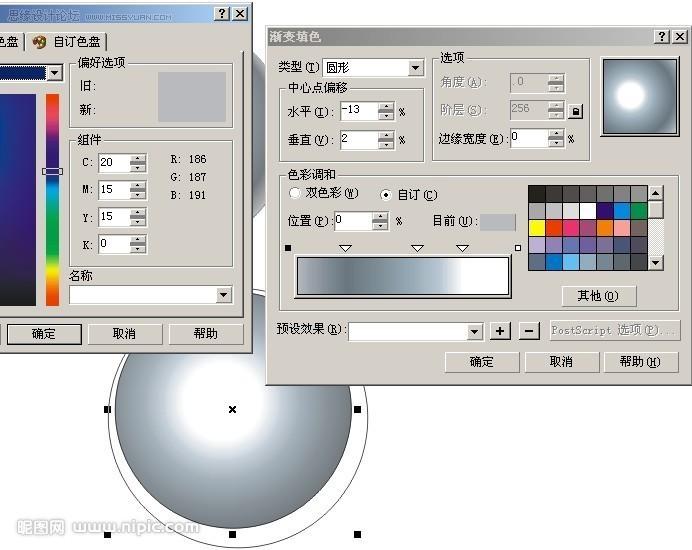692x550 pixels.
Task: Click the lock icon next to 阶层 steps
Action: point(575,112)
